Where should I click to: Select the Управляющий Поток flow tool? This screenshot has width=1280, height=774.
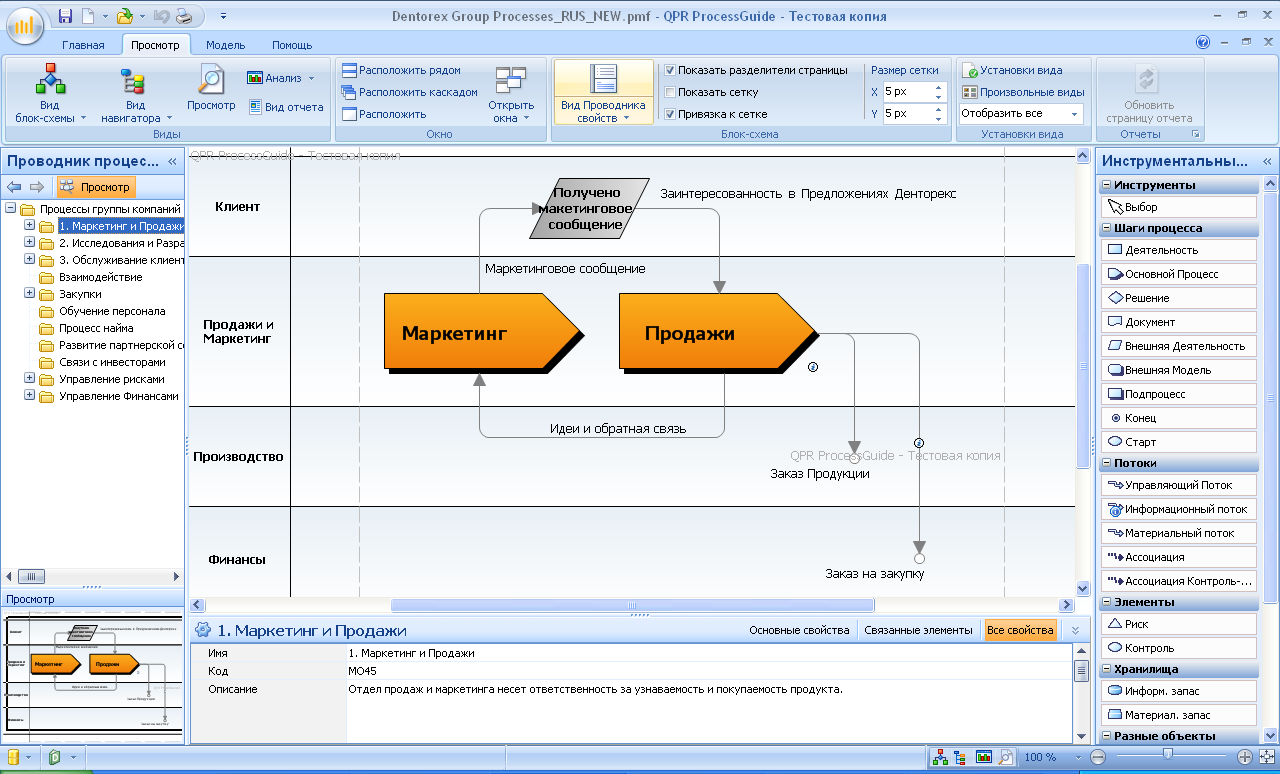[x=1179, y=485]
